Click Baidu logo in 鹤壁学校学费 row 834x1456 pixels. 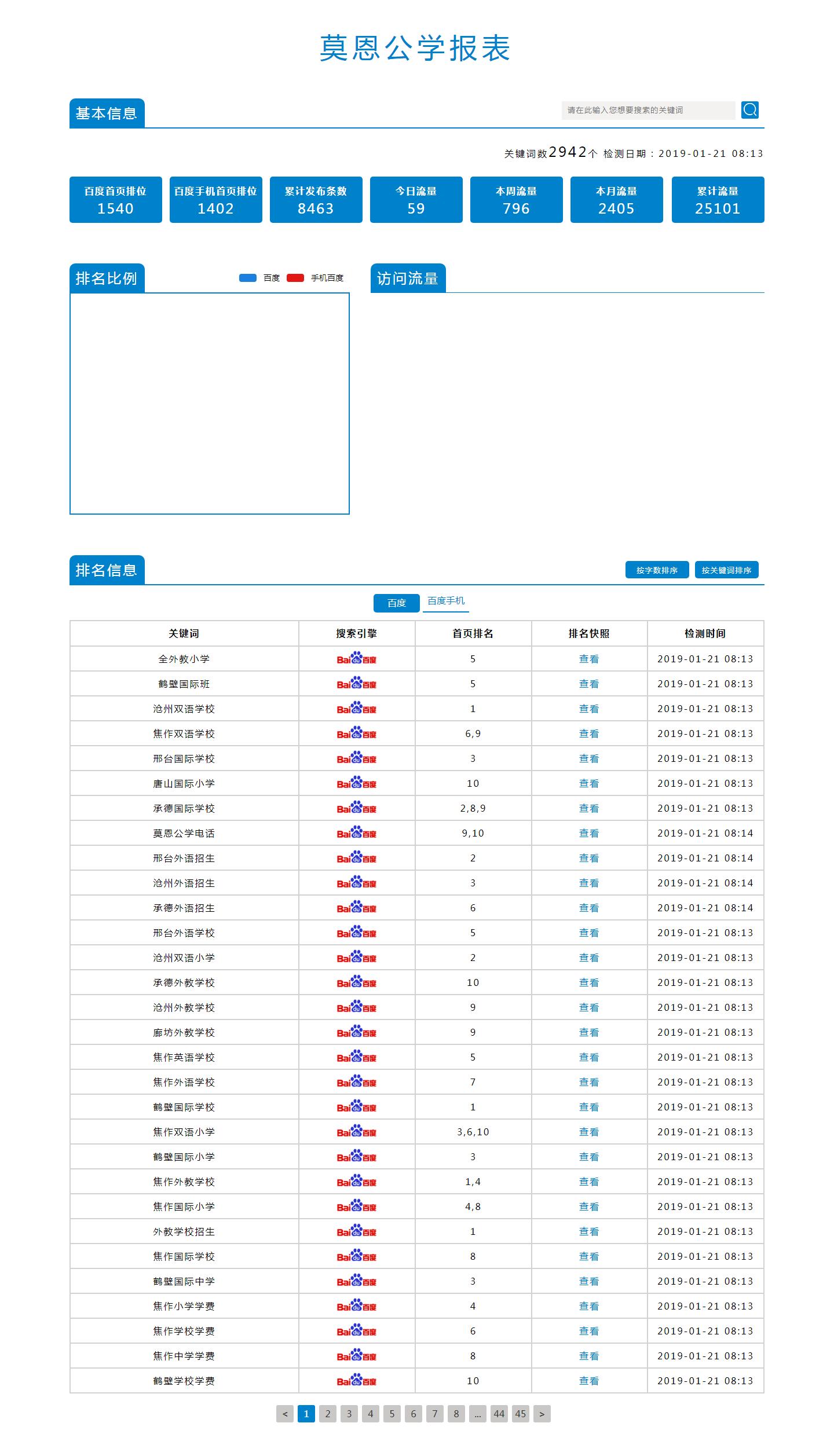coord(357,1381)
